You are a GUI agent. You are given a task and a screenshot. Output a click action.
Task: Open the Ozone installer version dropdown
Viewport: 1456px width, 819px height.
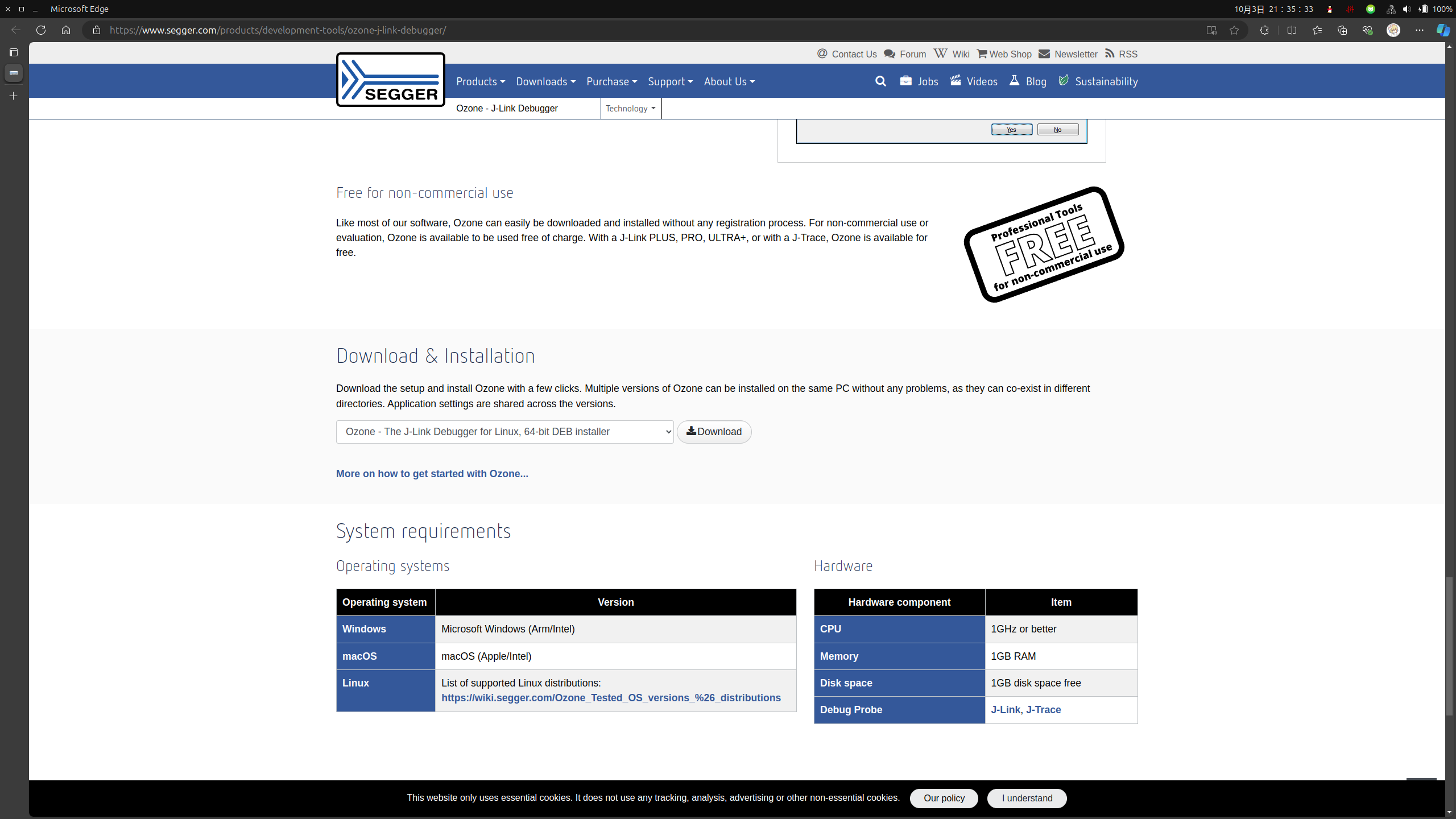[x=504, y=432]
